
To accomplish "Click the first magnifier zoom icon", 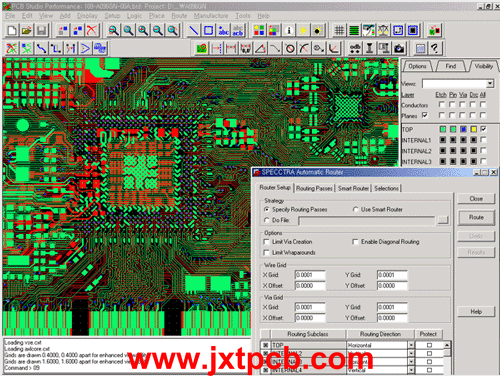I will pos(114,30).
